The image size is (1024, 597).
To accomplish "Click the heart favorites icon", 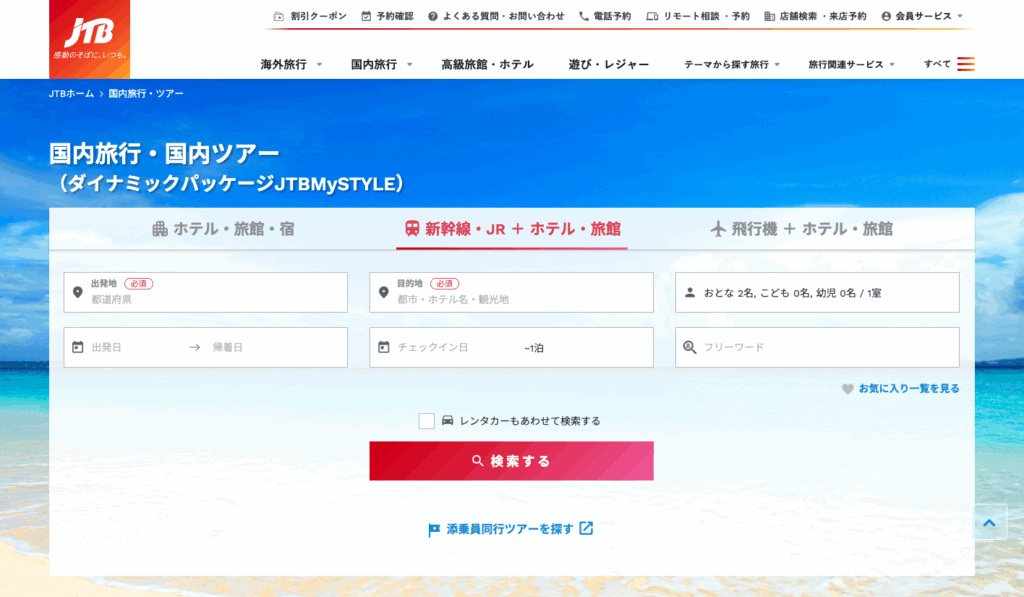I will click(848, 389).
